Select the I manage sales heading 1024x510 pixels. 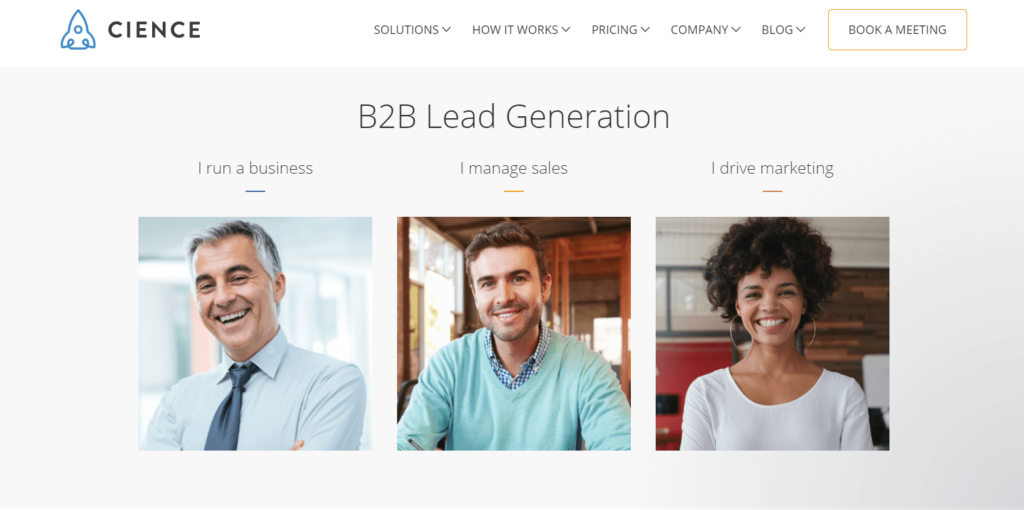pyautogui.click(x=514, y=168)
